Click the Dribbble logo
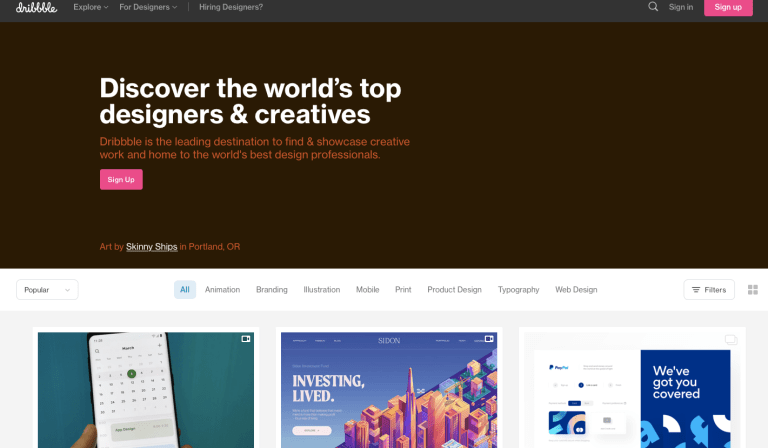The width and height of the screenshot is (768, 448). click(x=36, y=7)
